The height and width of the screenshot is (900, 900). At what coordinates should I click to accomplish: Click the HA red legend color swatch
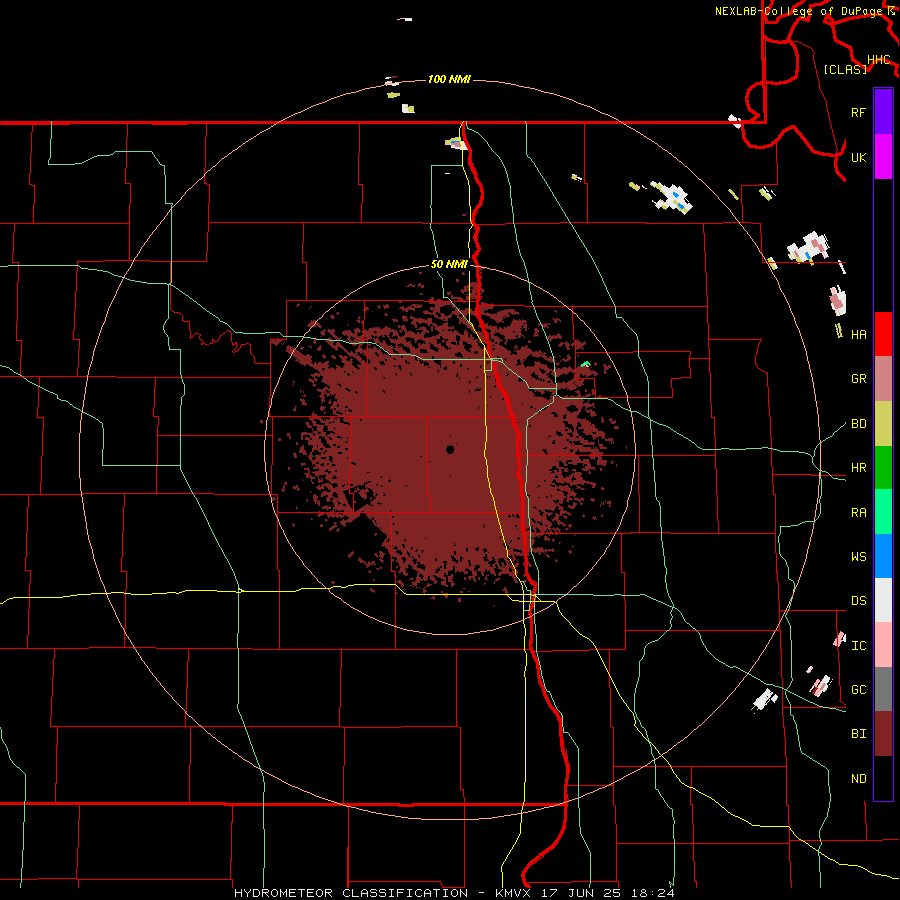pos(883,334)
